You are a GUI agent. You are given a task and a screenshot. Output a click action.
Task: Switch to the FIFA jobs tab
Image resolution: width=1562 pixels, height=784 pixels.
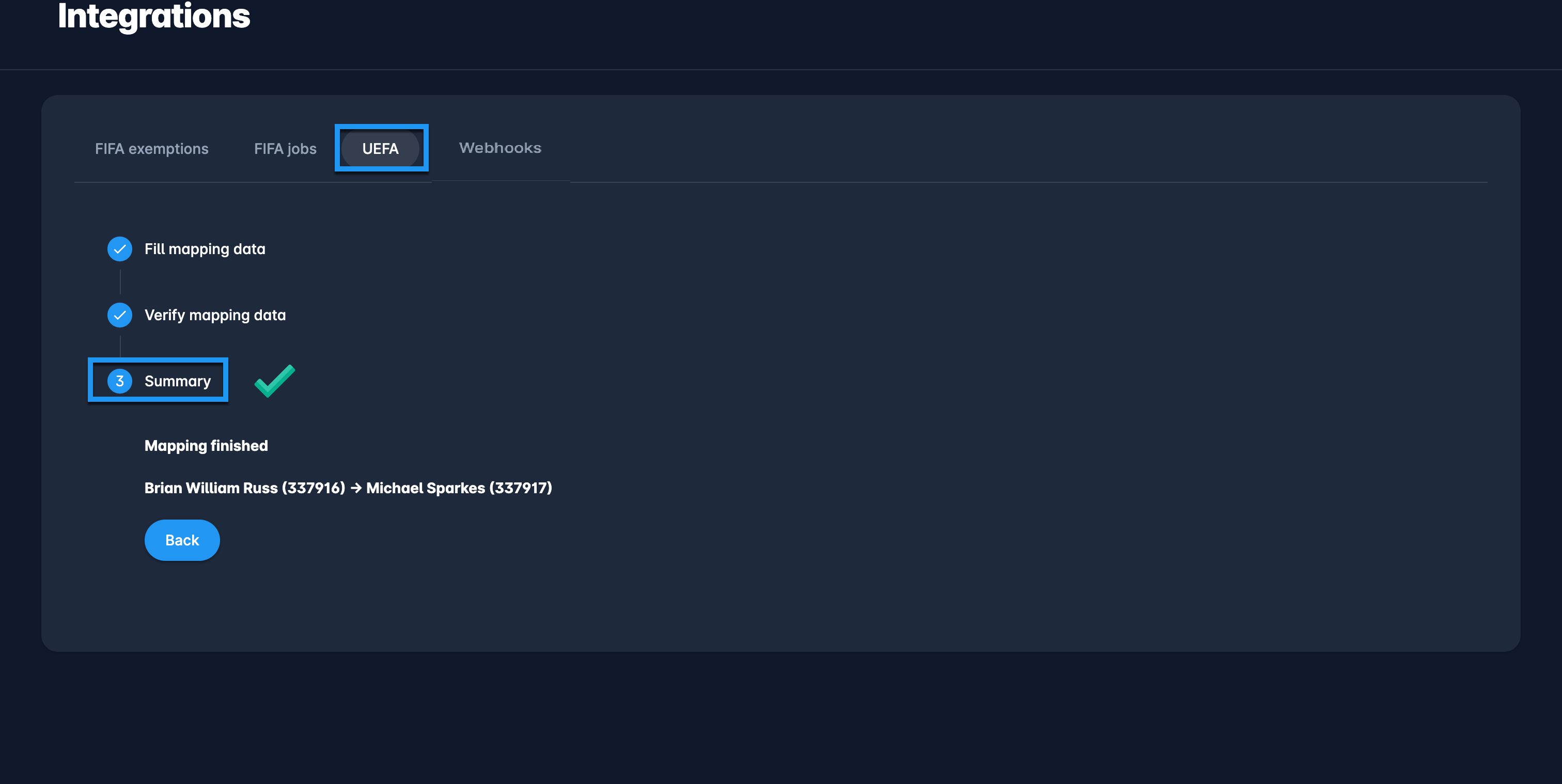[x=285, y=149]
